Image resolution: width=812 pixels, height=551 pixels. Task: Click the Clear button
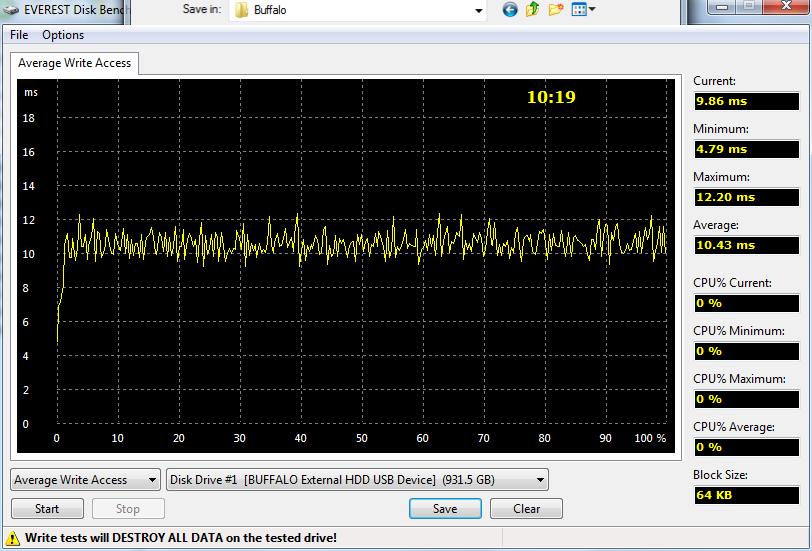tap(527, 508)
